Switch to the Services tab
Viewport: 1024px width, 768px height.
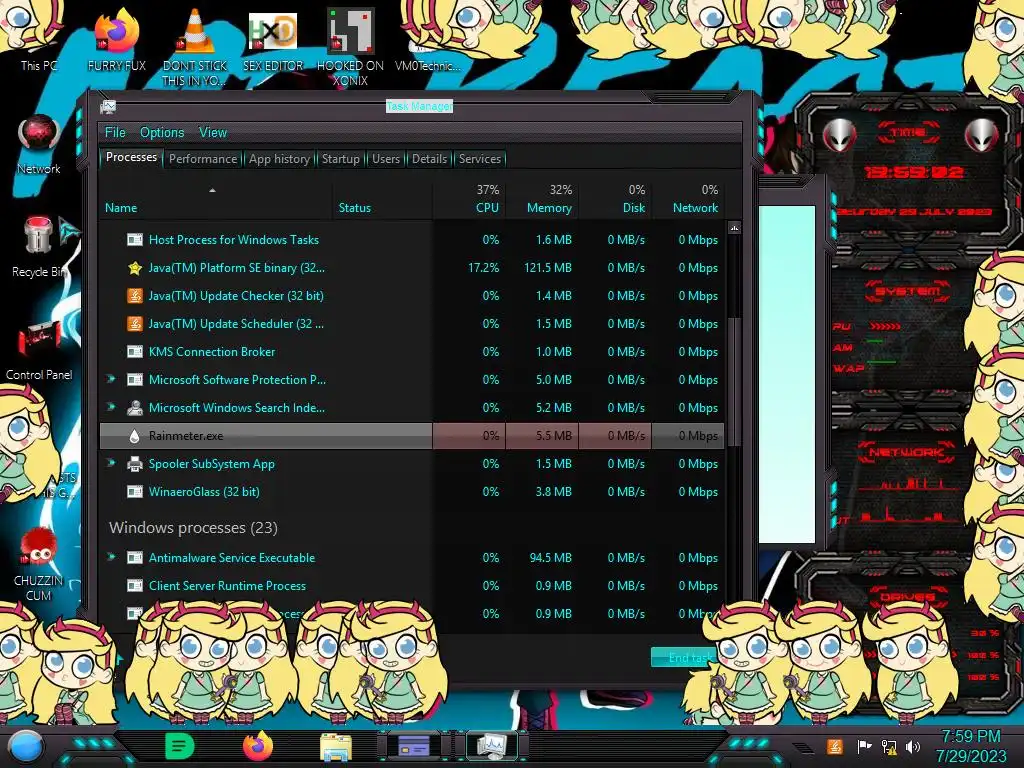(480, 159)
